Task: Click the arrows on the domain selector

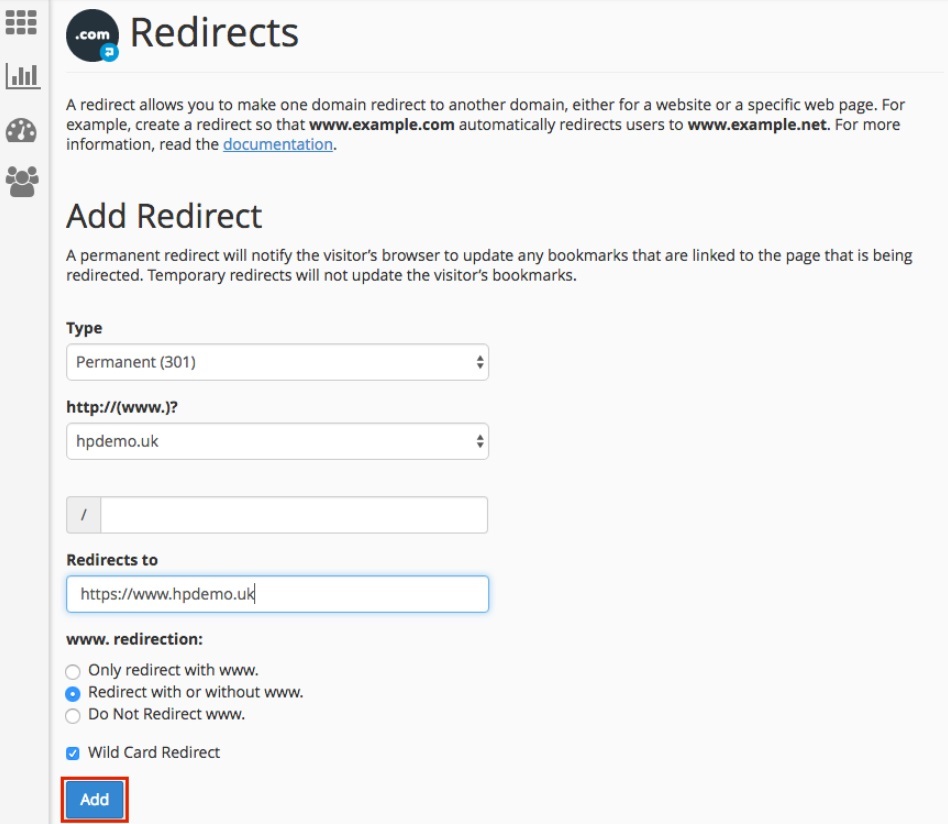Action: [479, 440]
